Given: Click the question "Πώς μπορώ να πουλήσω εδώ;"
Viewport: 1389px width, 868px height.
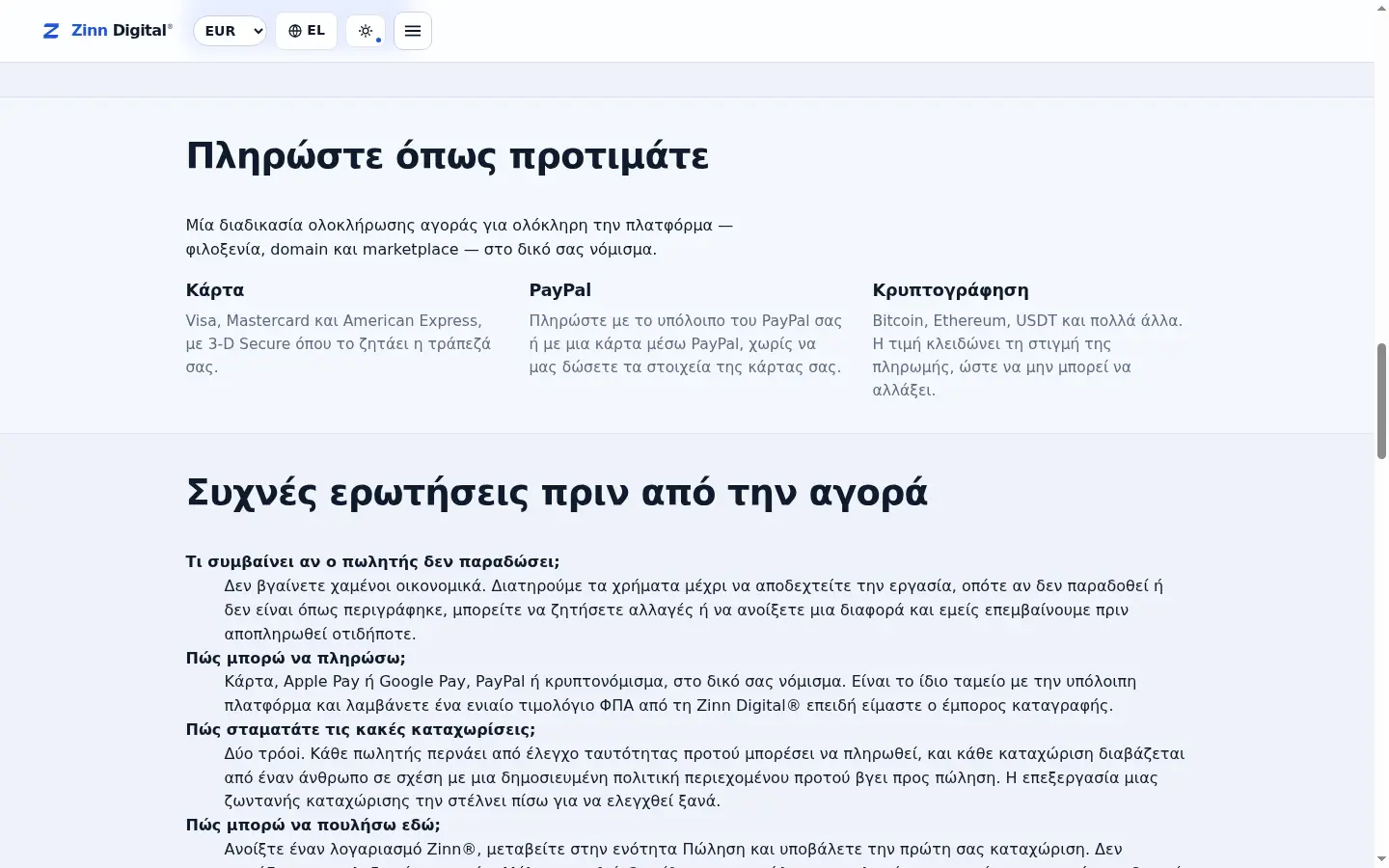Looking at the screenshot, I should [313, 825].
